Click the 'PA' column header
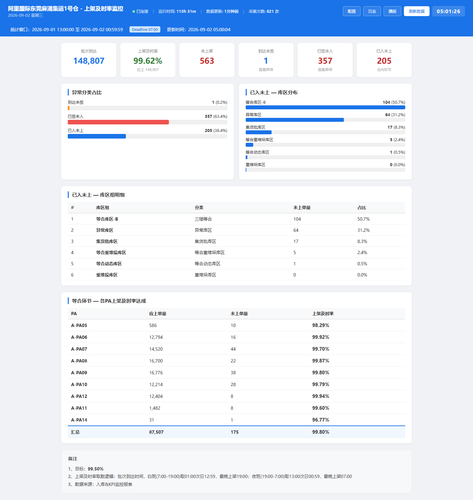473x500 pixels. (x=74, y=314)
